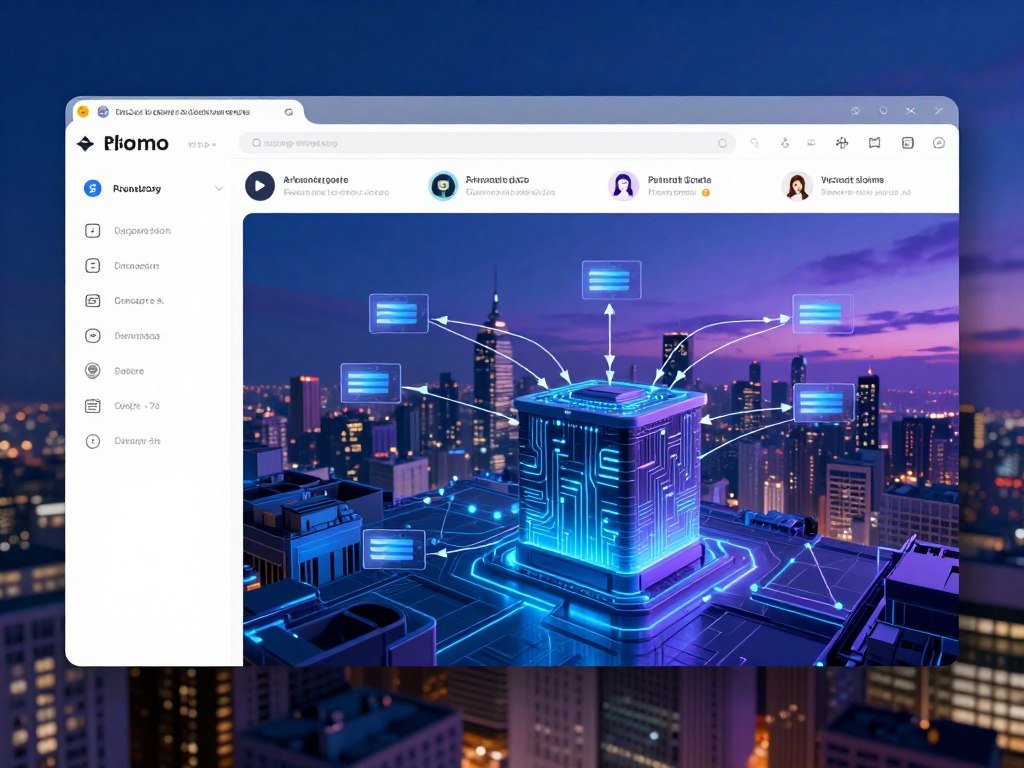Screen dimensions: 1024x768
Task: Click the faint small icon left of the crosshair
Action: click(x=811, y=143)
